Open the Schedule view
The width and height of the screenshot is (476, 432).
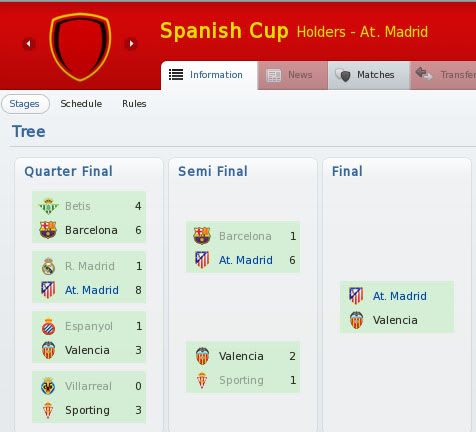(x=81, y=104)
